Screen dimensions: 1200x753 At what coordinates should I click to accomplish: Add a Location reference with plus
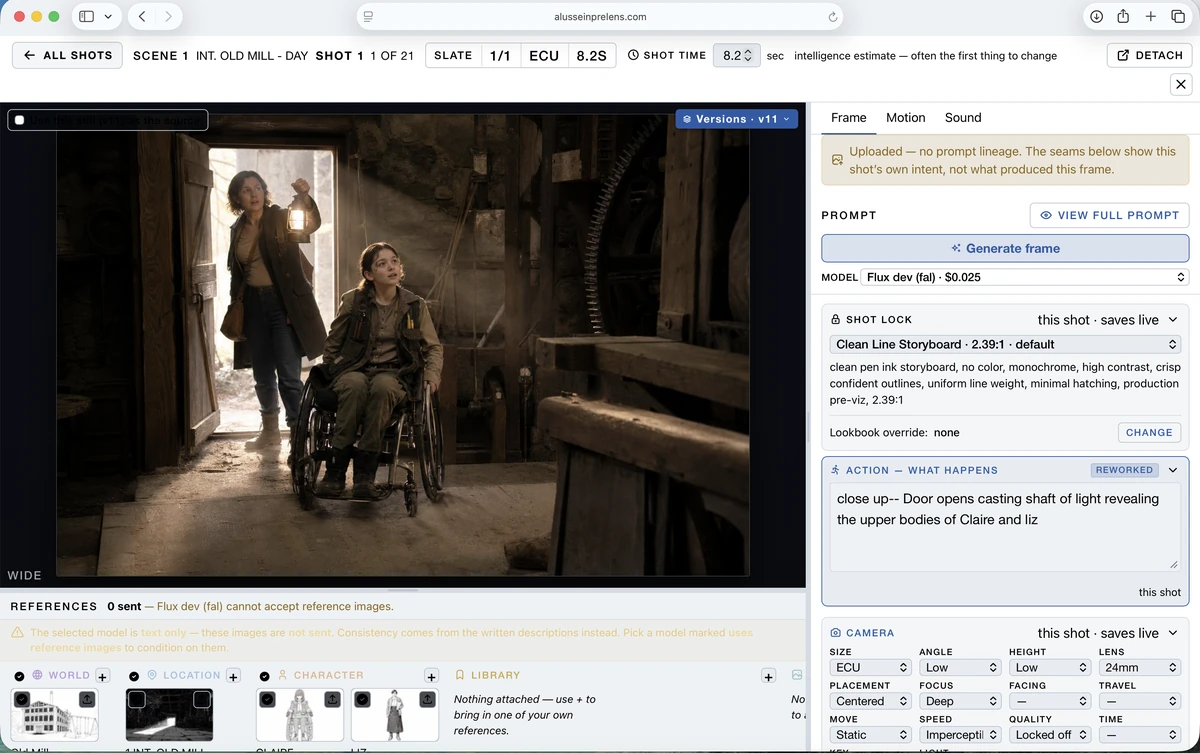233,677
